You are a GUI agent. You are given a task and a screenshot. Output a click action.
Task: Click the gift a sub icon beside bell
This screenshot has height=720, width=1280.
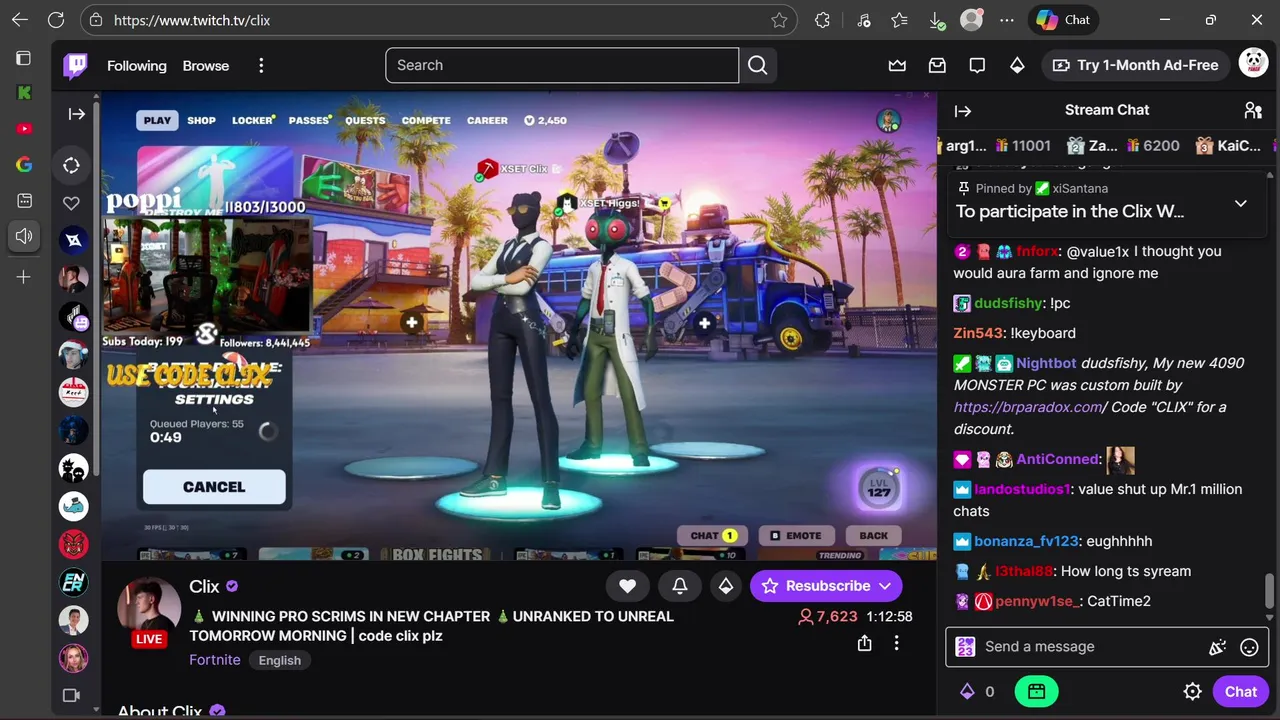(726, 586)
